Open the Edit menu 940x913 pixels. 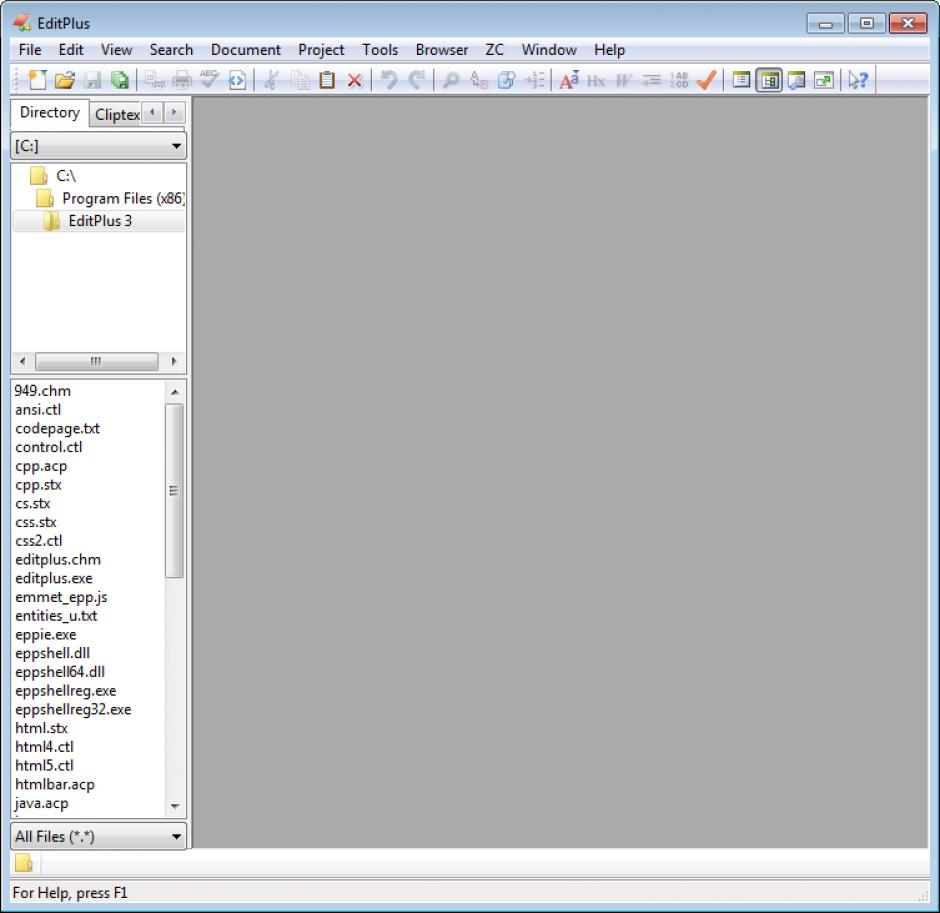71,50
